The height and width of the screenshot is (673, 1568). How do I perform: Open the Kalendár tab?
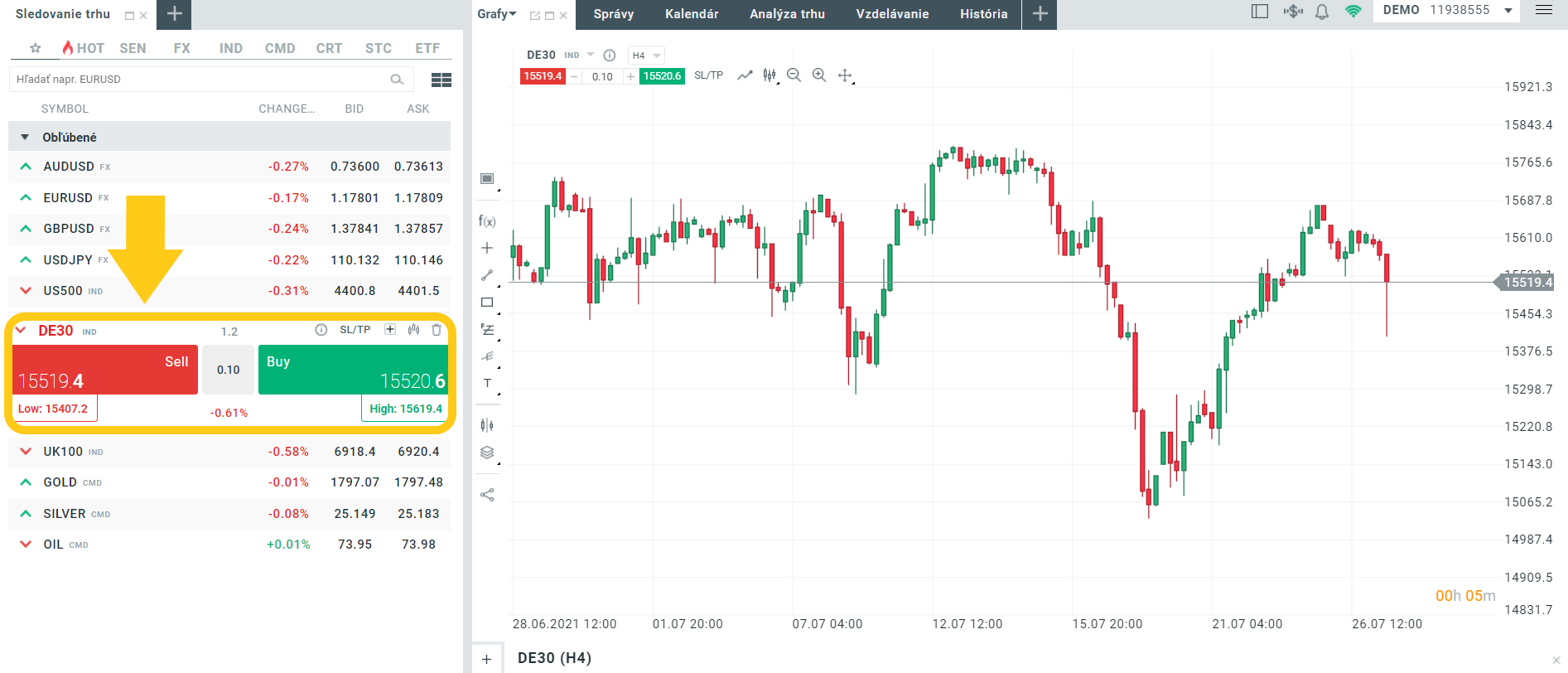point(692,14)
